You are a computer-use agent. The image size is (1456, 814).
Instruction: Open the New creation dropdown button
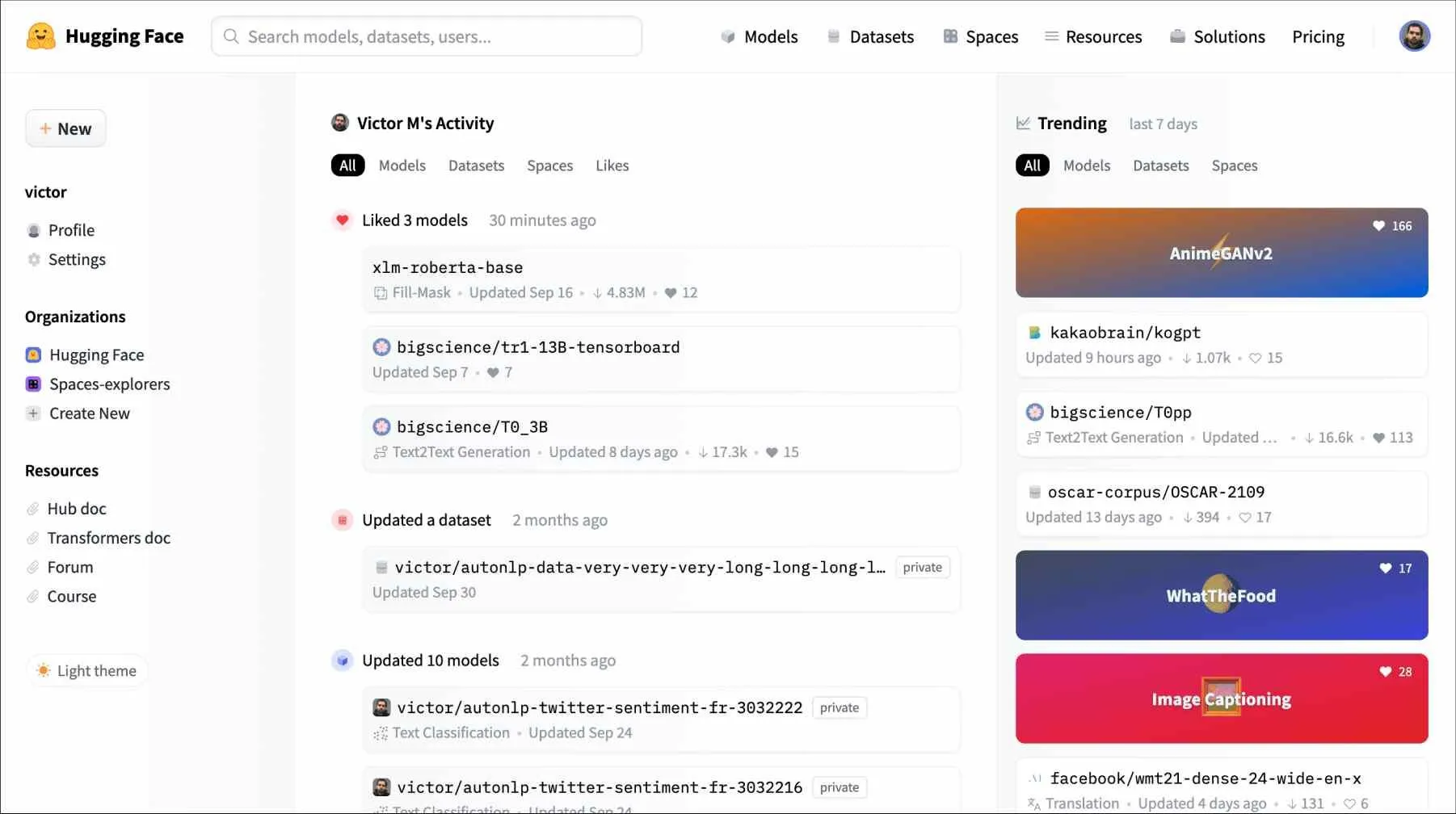pos(65,129)
